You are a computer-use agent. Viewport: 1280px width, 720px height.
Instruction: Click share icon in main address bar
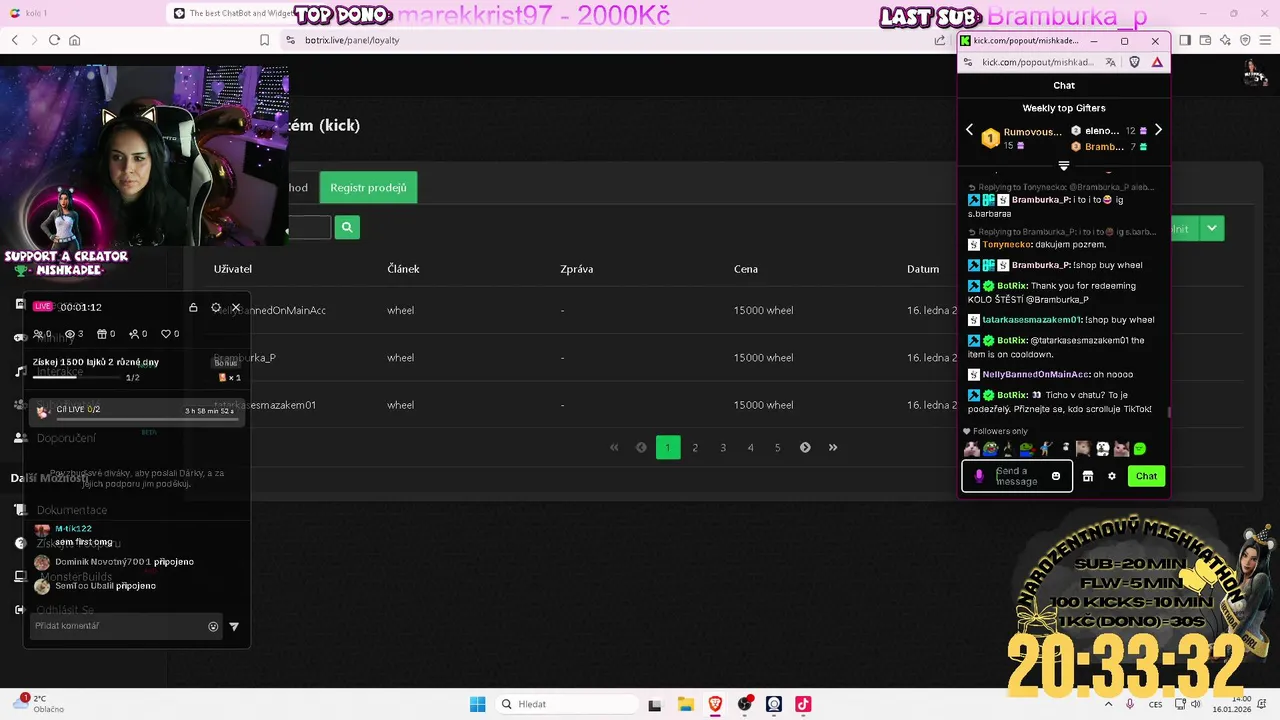coord(940,40)
